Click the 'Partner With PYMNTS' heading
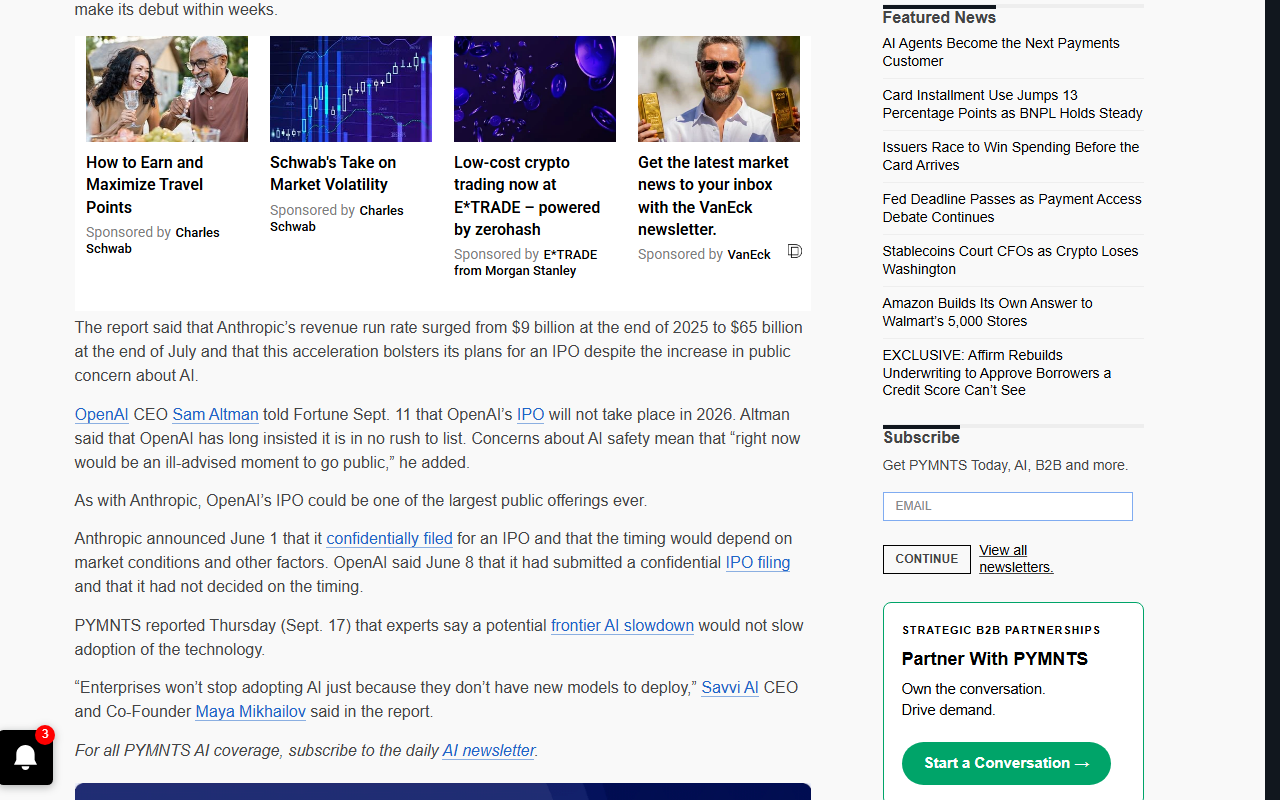The width and height of the screenshot is (1280, 800). click(995, 659)
